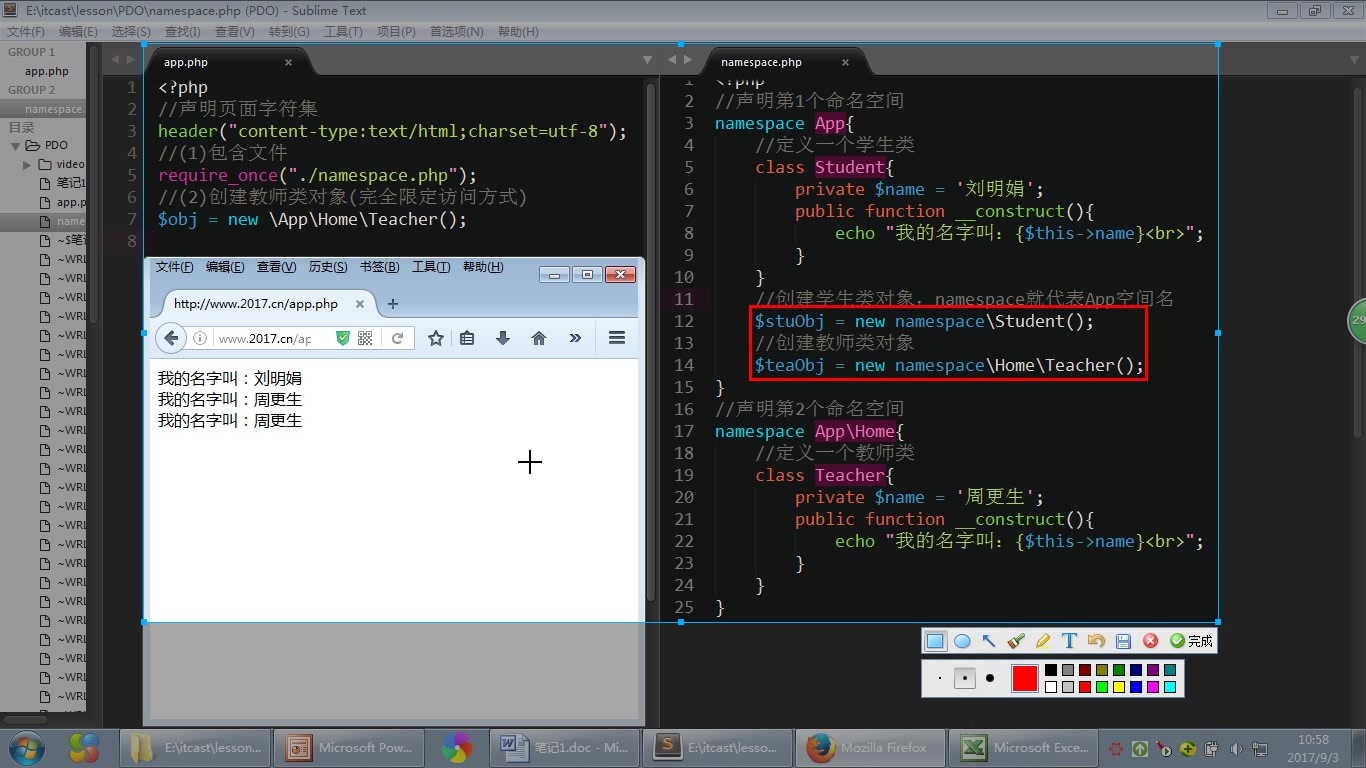Open the E:\itcast\lesson folder taskbar button
This screenshot has height=768, width=1366.
194,747
